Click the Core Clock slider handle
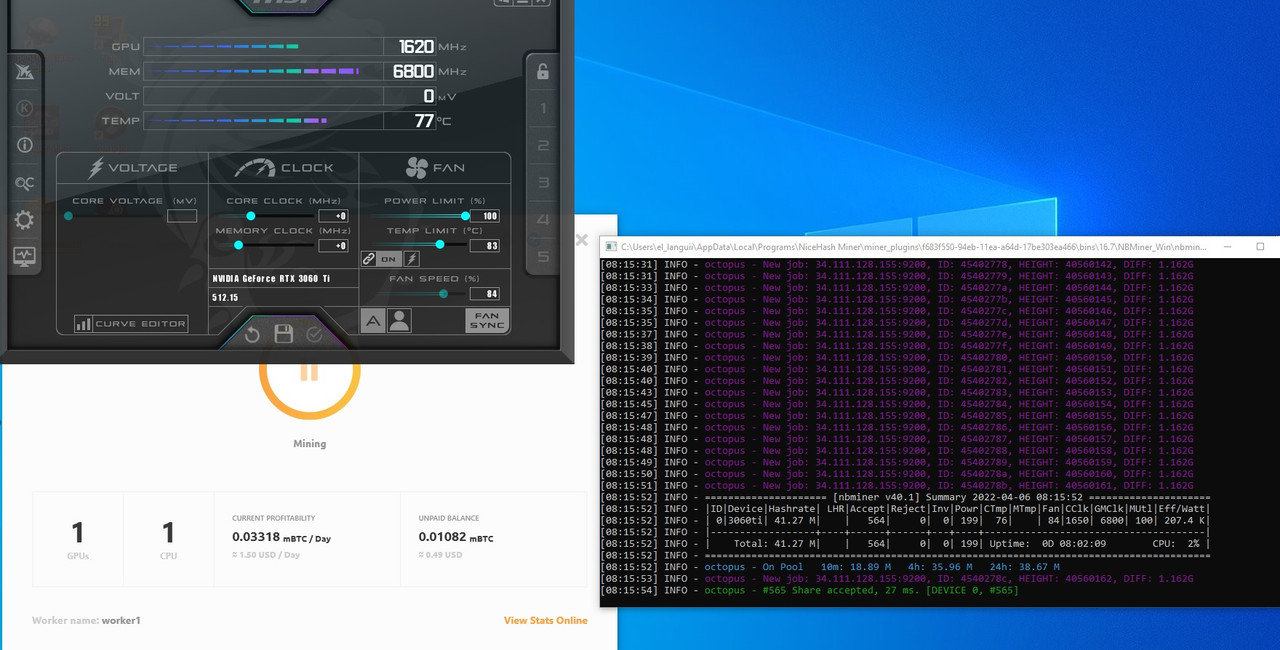Viewport: 1280px width, 650px height. (251, 216)
